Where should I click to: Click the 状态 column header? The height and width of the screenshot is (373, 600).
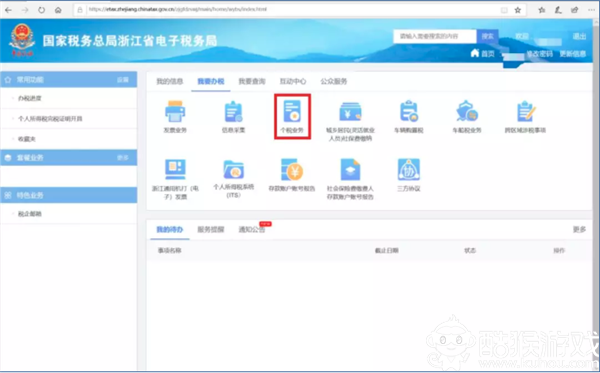[470, 251]
